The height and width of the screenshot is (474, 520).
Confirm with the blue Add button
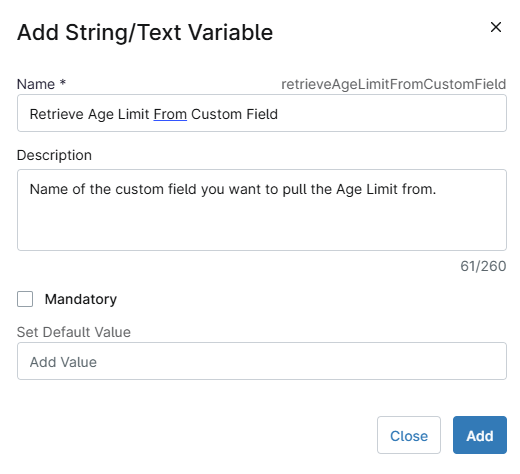[x=480, y=435]
